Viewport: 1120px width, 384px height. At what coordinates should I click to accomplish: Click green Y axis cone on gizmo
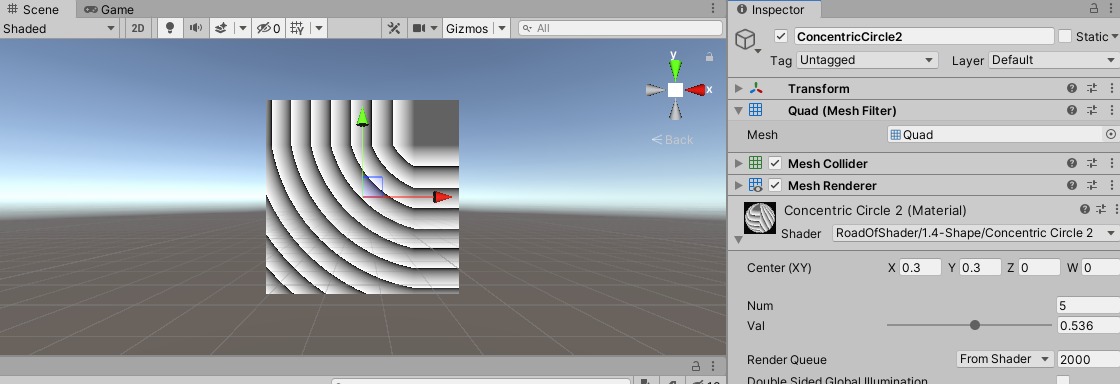pos(675,69)
